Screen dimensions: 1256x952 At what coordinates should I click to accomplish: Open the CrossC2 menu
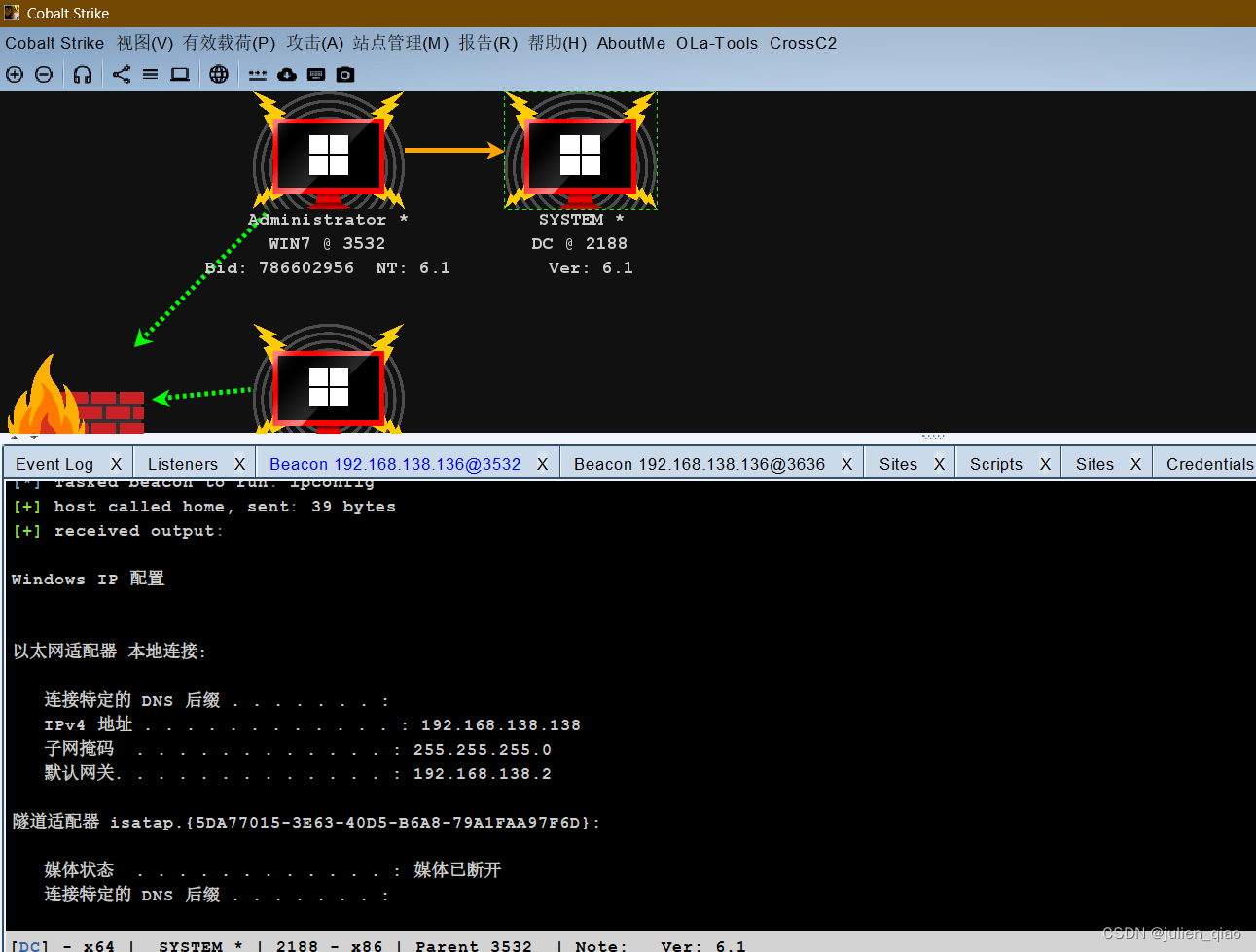803,43
